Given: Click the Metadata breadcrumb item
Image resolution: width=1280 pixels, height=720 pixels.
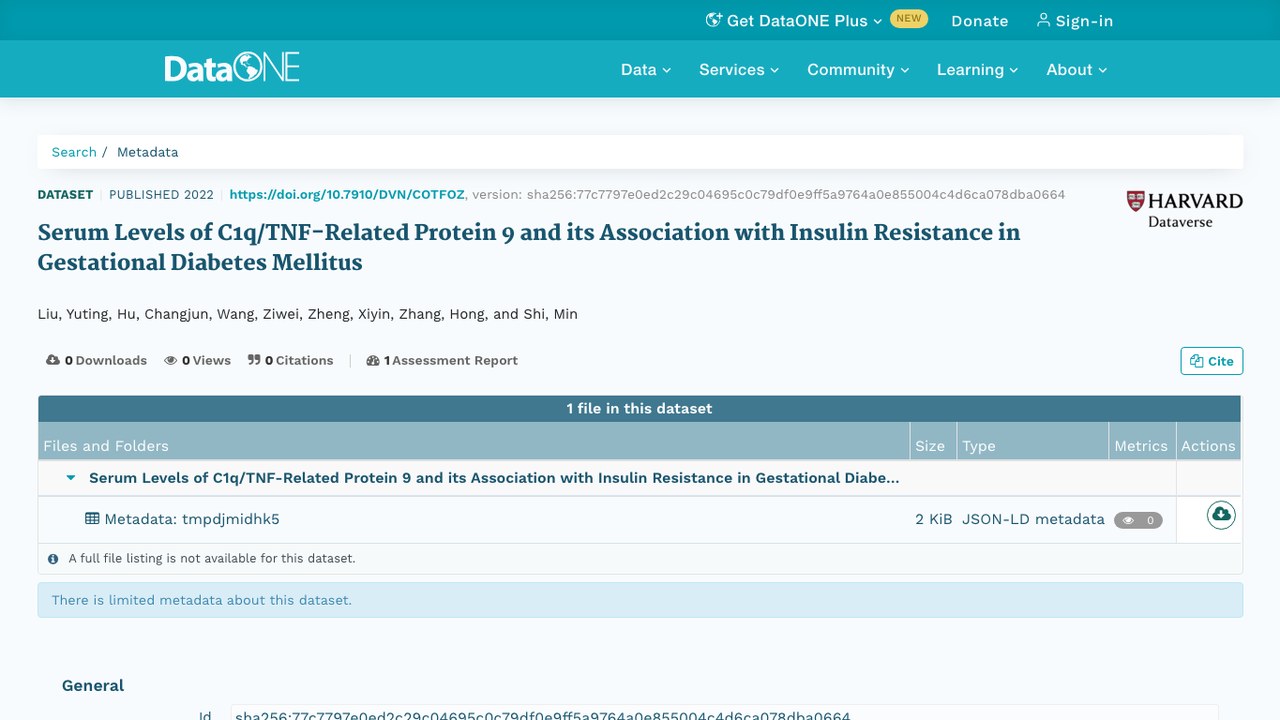Looking at the screenshot, I should pos(148,152).
